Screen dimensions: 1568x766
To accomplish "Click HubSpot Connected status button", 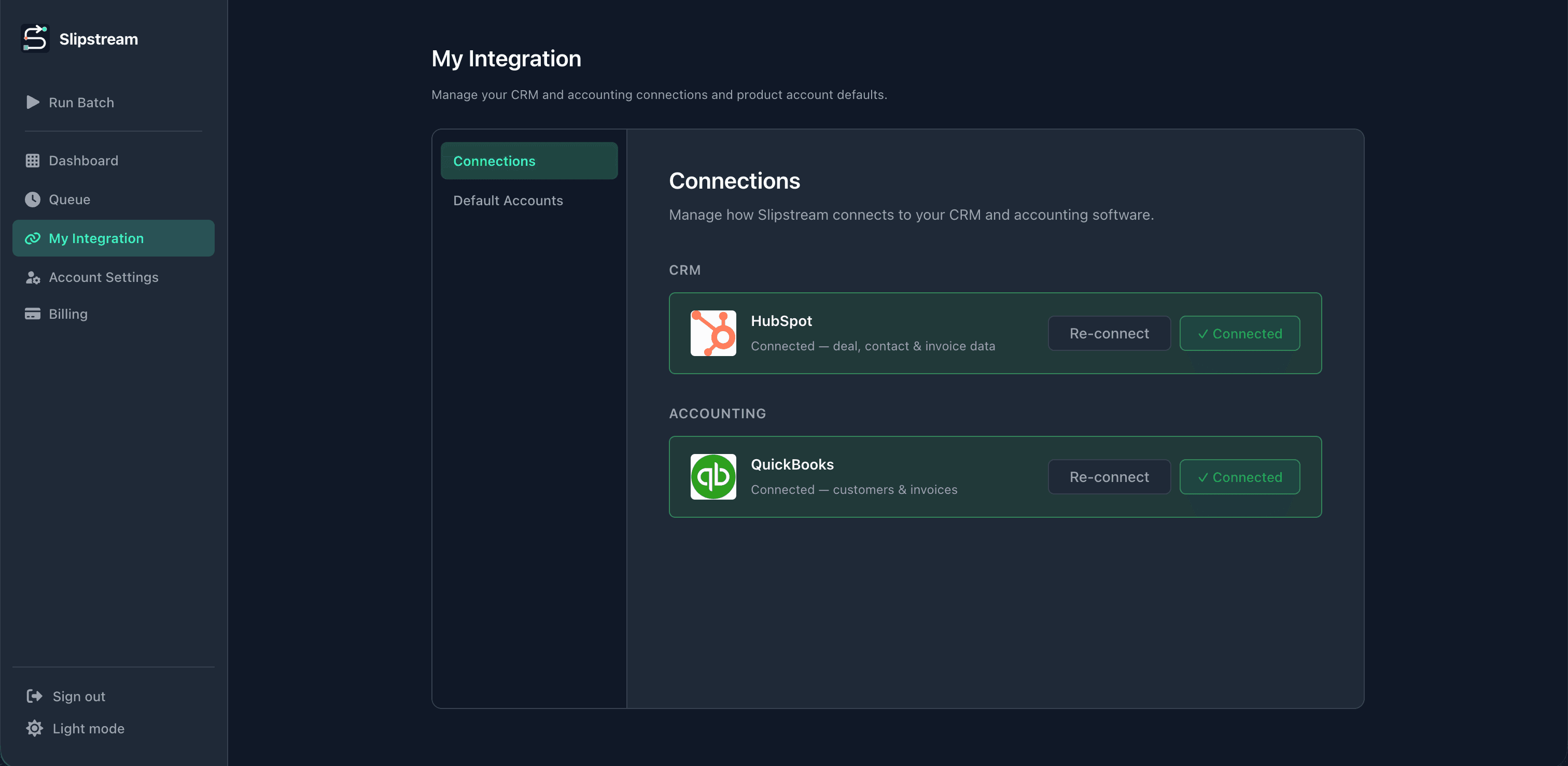I will click(x=1239, y=333).
